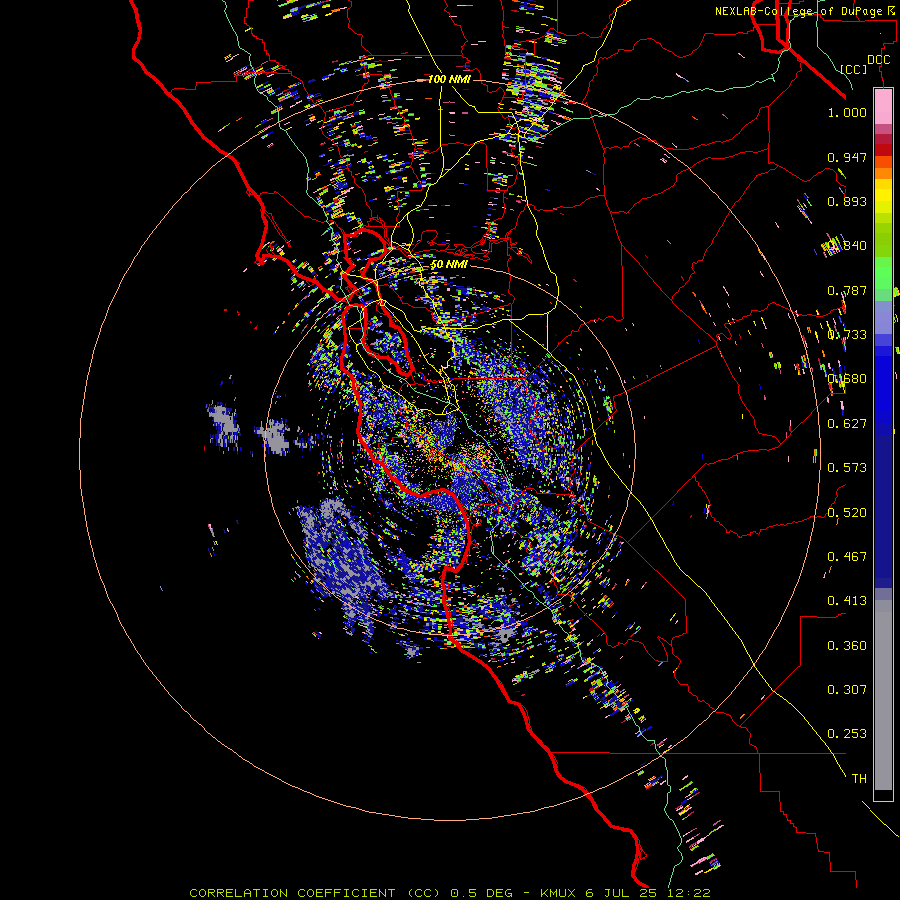Viewport: 900px width, 900px height.
Task: Click the 0.787 scale value
Action: [847, 290]
